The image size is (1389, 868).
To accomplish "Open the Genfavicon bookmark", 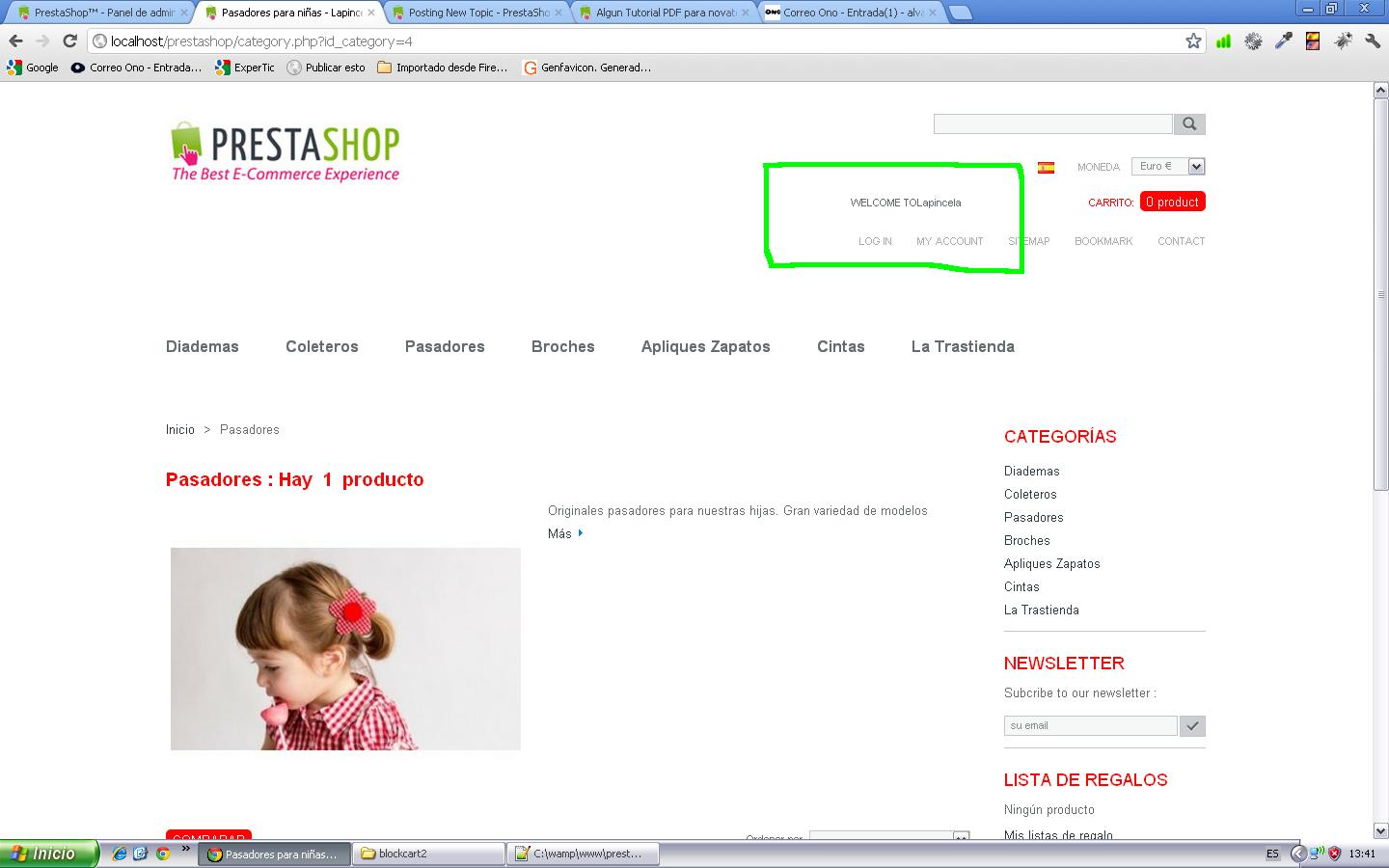I will (x=586, y=68).
